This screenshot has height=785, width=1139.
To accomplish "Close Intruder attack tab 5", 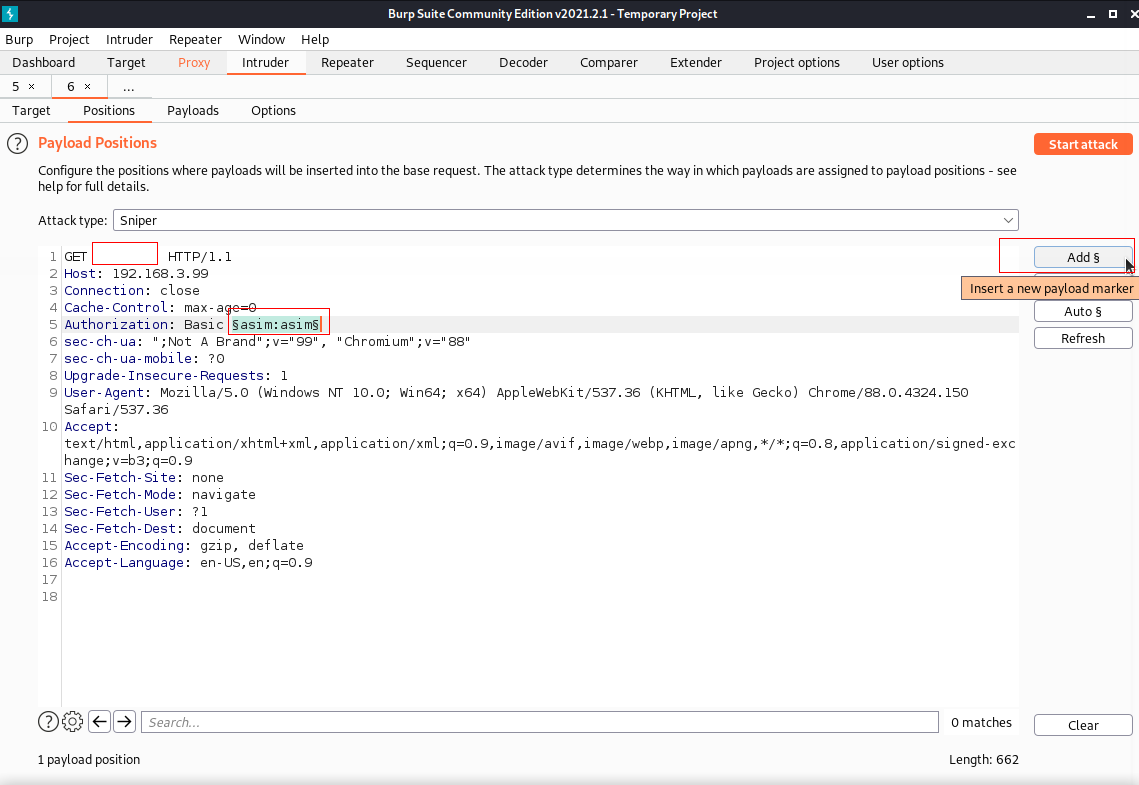I will 31,86.
